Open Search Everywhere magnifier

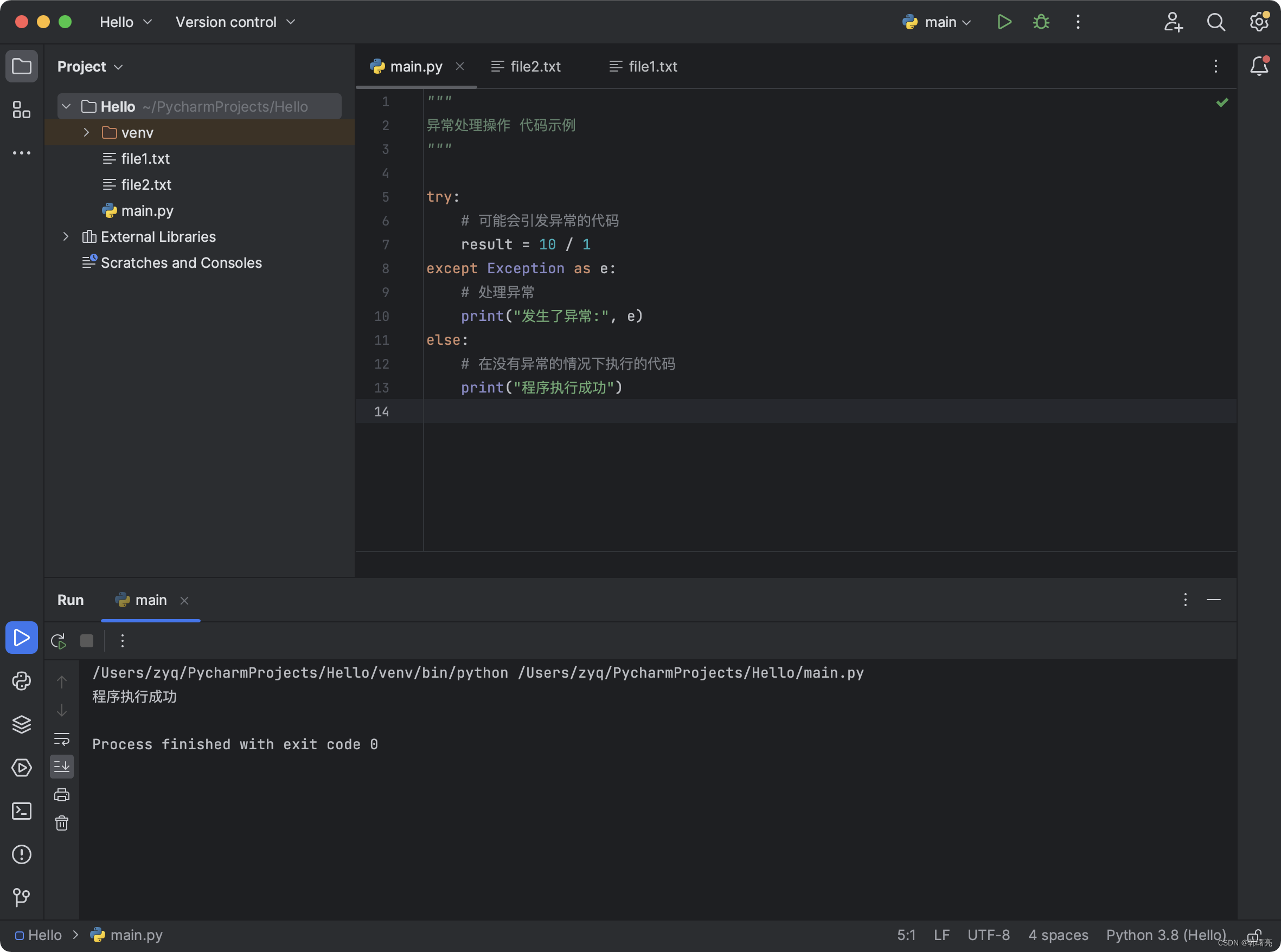(x=1216, y=22)
